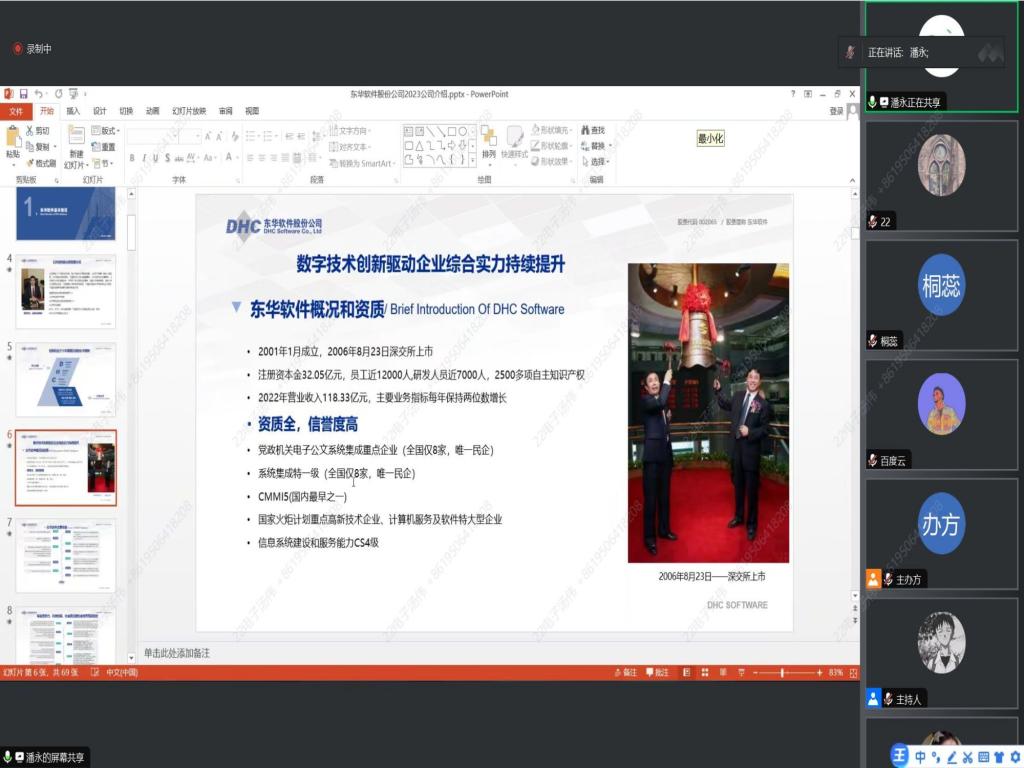The width and height of the screenshot is (1024, 768).
Task: Toggle Align Right paragraph setting
Action: [274, 158]
